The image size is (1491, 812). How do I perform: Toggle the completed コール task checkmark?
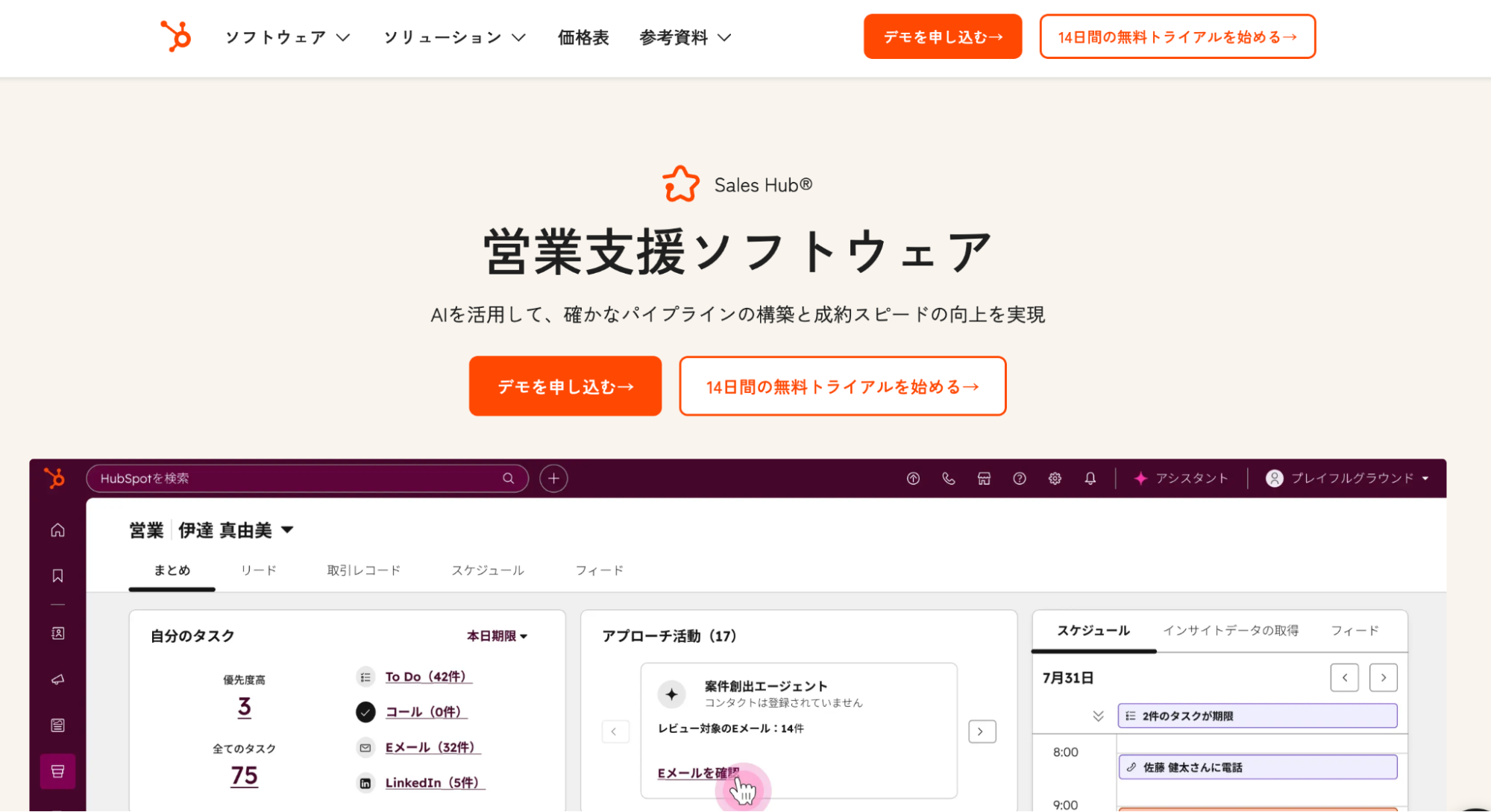[365, 712]
